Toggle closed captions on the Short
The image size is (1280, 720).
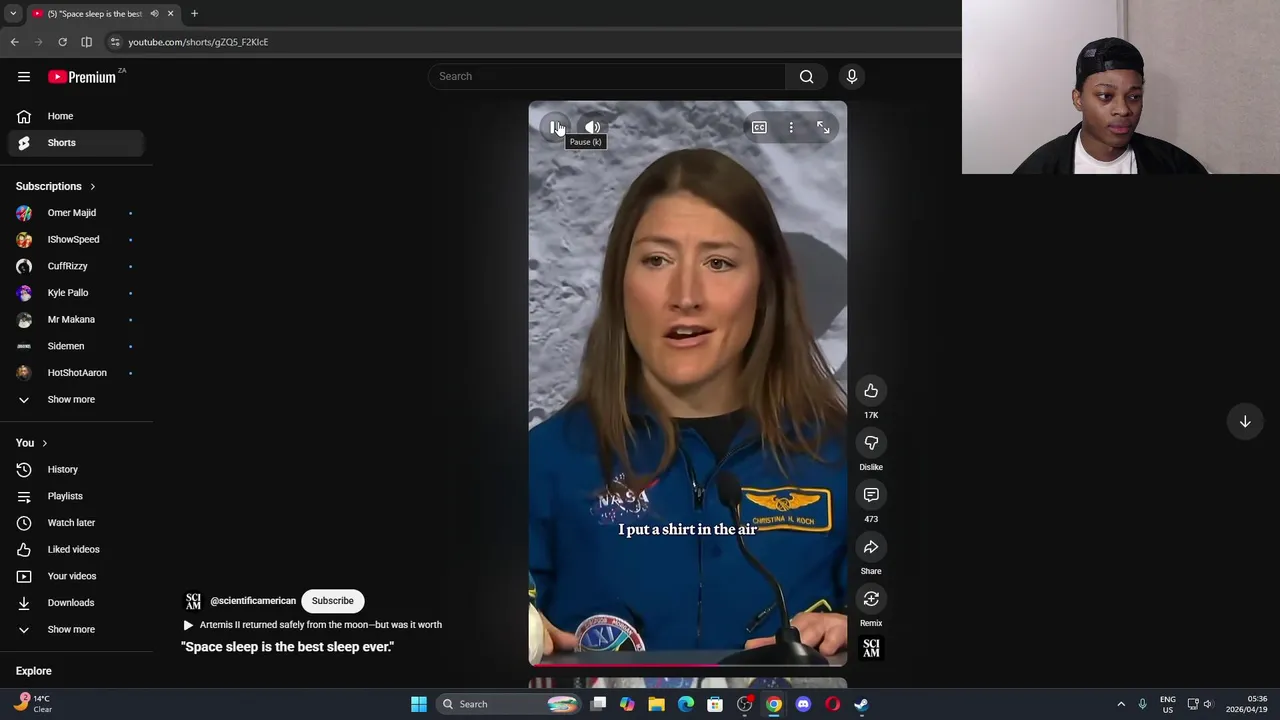point(759,127)
